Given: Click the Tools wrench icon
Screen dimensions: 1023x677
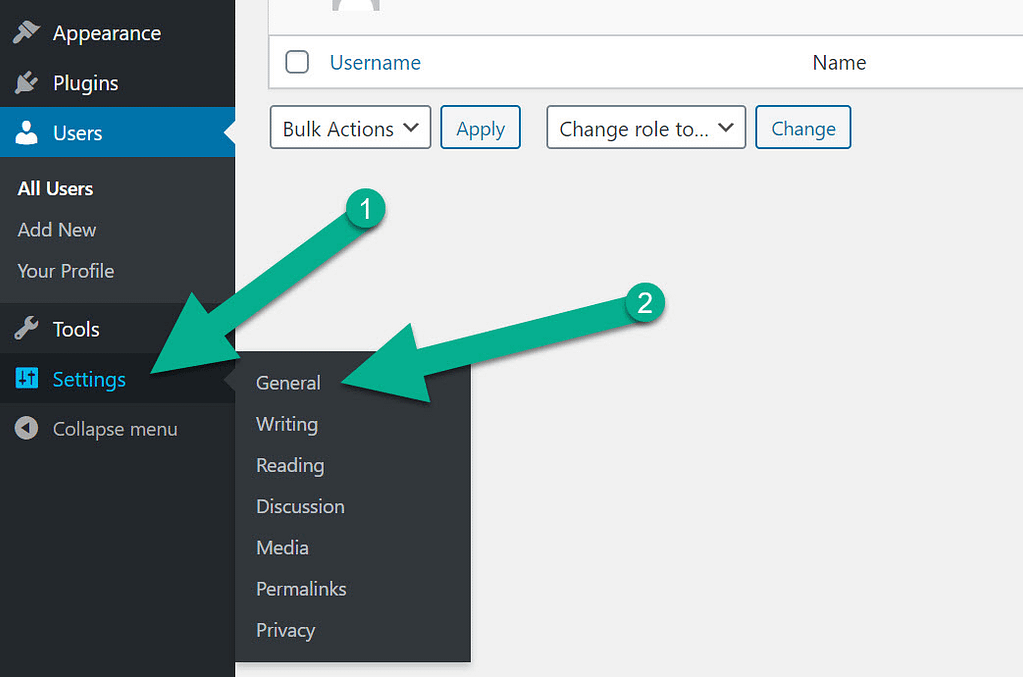Looking at the screenshot, I should pos(28,328).
